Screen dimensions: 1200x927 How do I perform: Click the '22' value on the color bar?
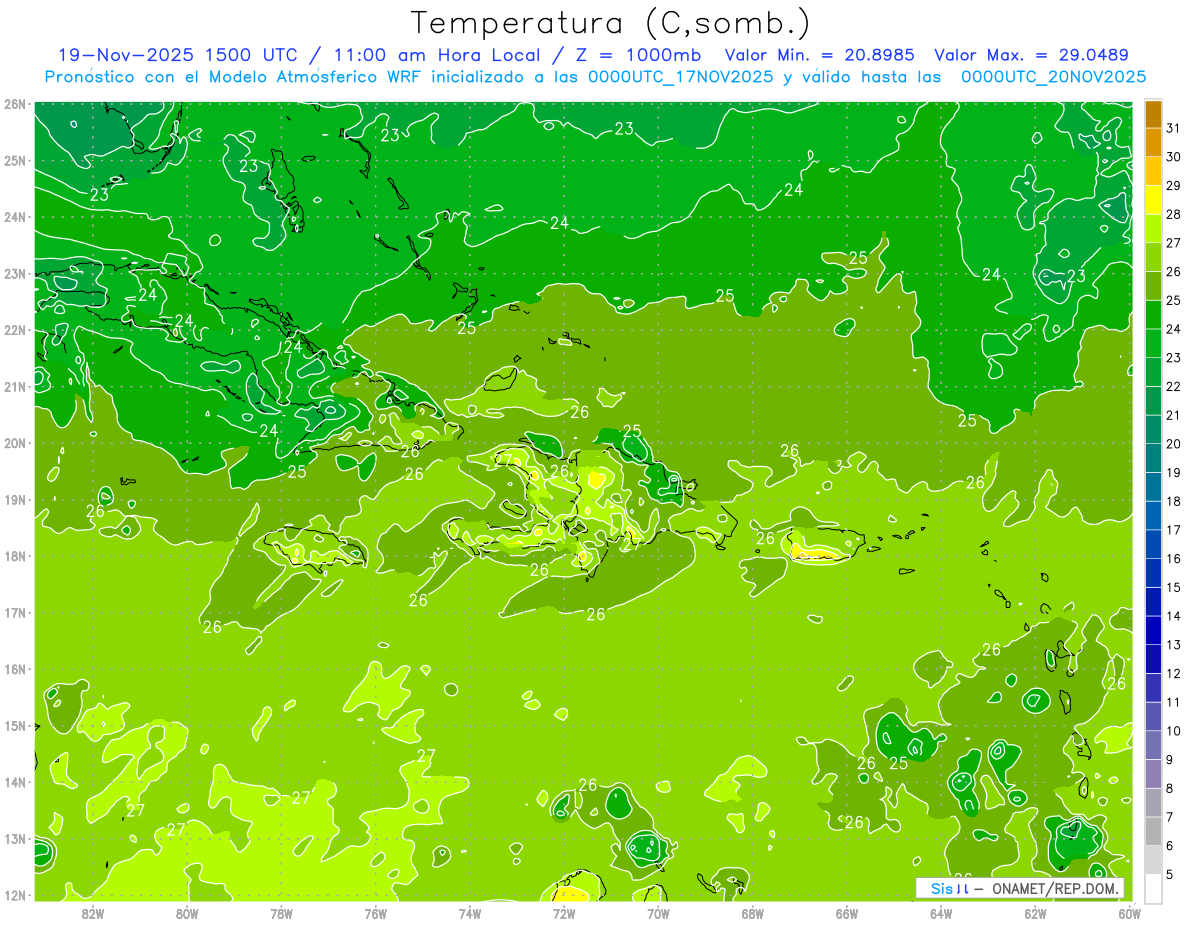coord(1174,386)
